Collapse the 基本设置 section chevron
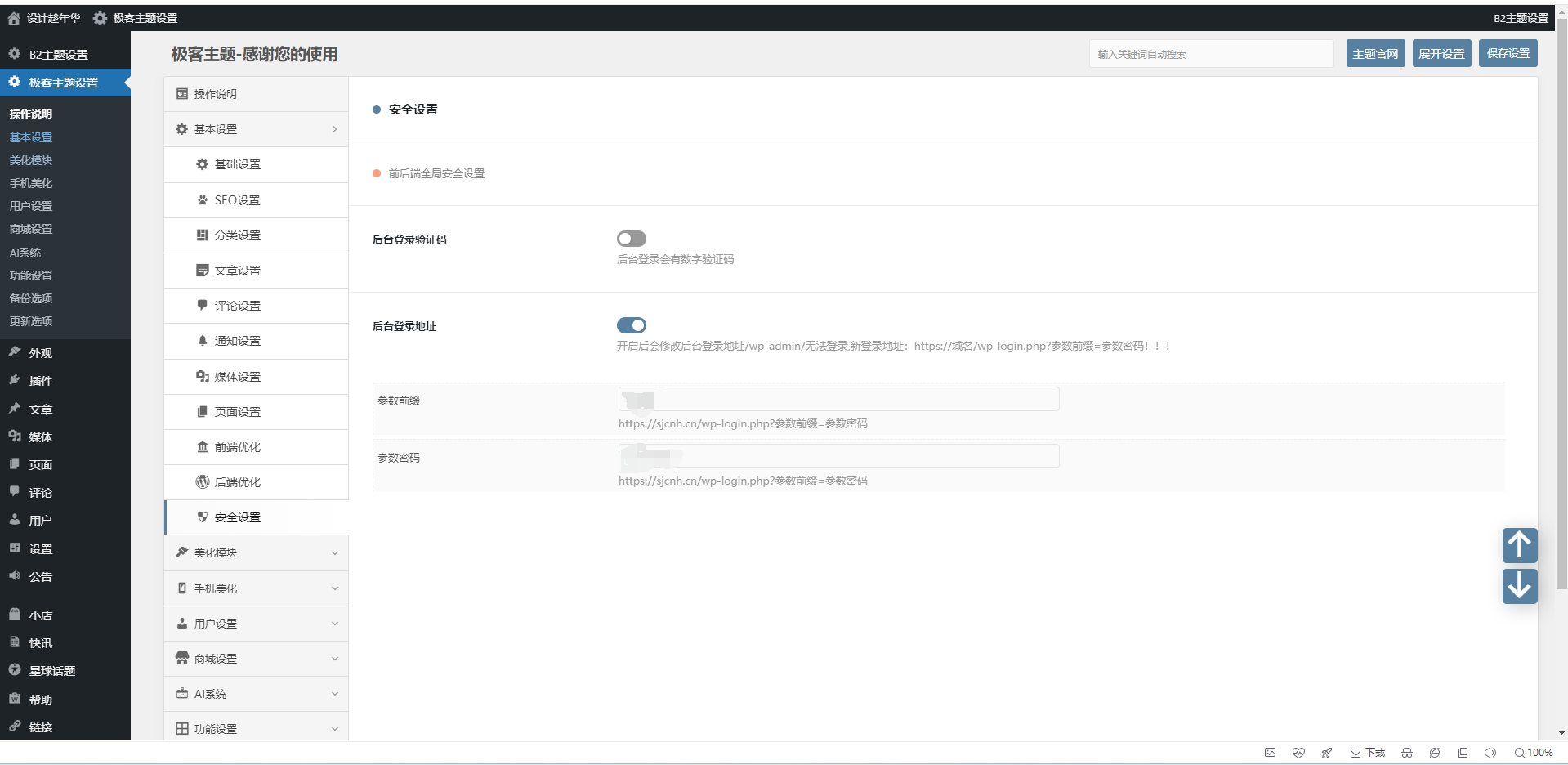Screen dimensions: 1568x765 point(334,129)
